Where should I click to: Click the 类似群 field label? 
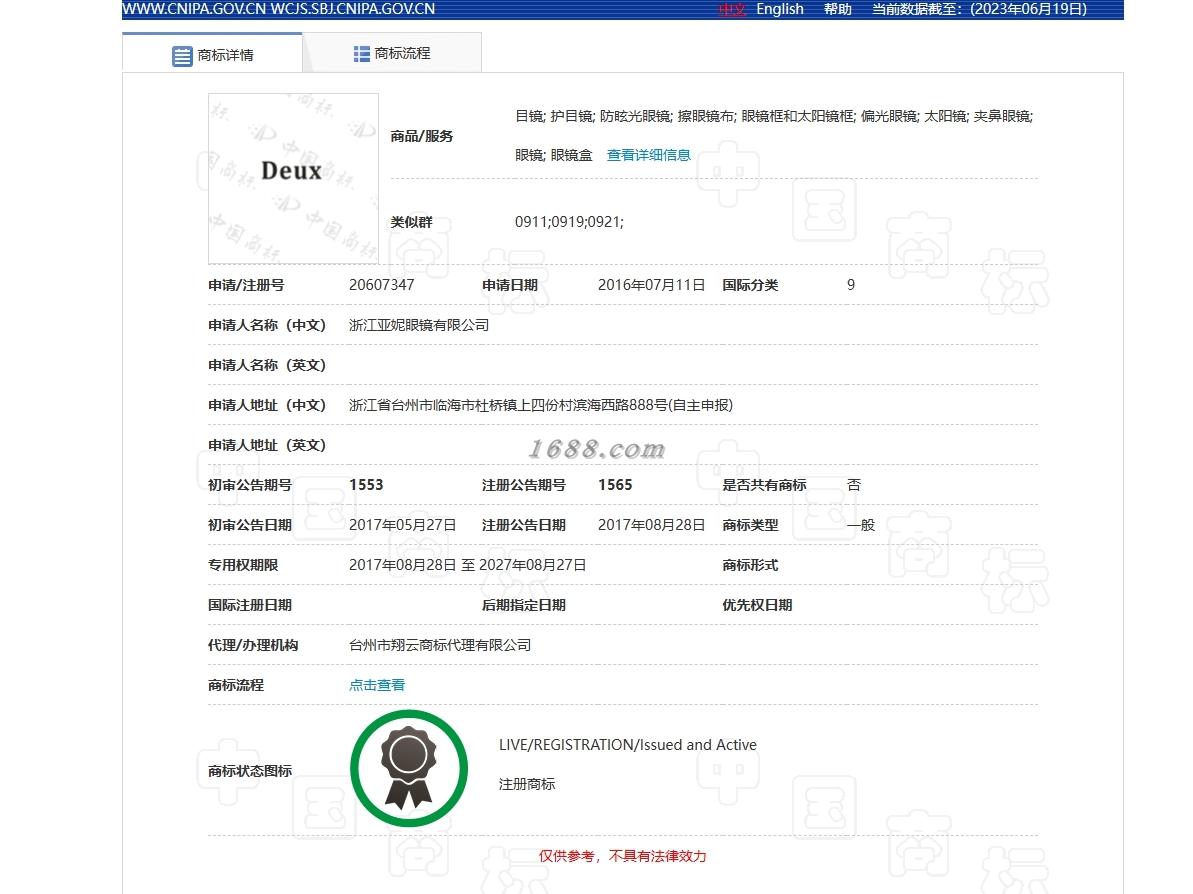click(x=411, y=222)
